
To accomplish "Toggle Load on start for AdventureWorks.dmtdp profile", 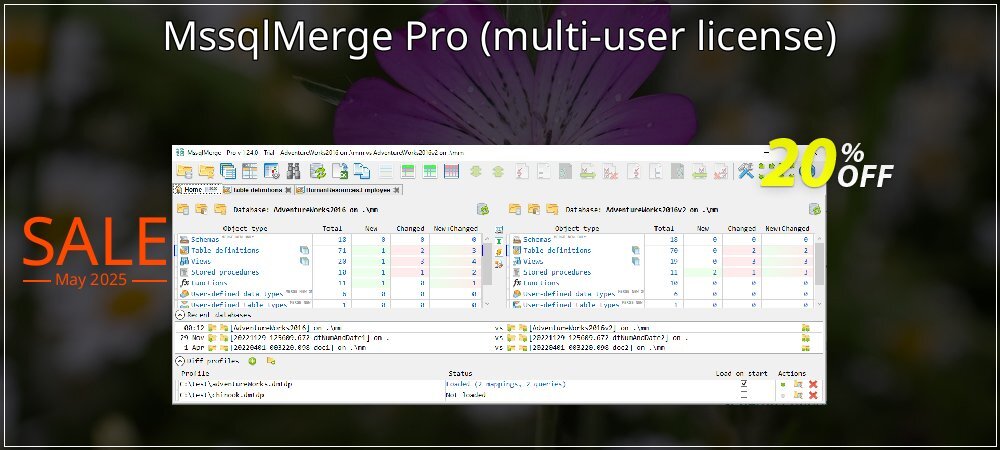I will (x=744, y=384).
